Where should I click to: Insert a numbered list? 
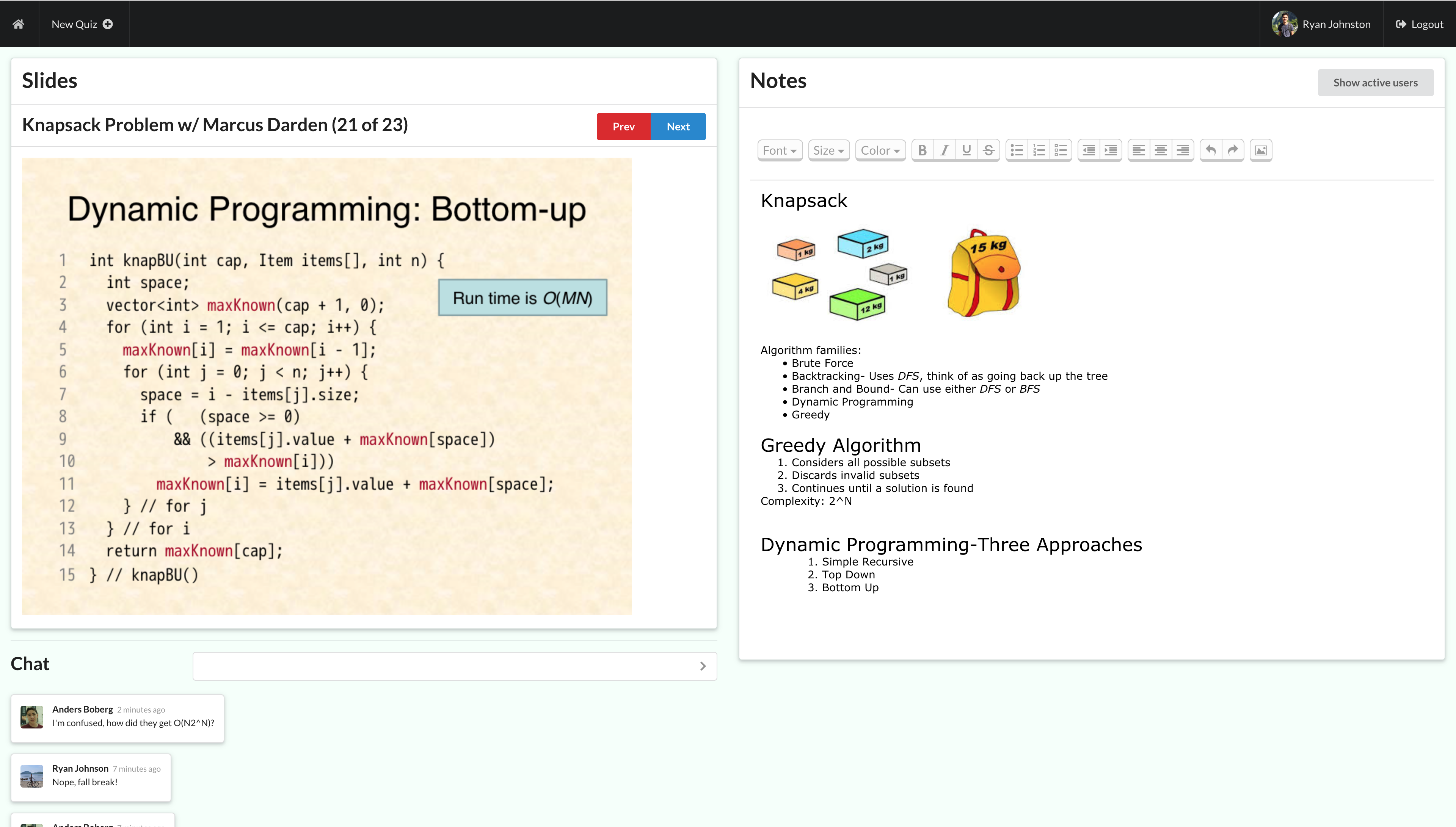1039,150
